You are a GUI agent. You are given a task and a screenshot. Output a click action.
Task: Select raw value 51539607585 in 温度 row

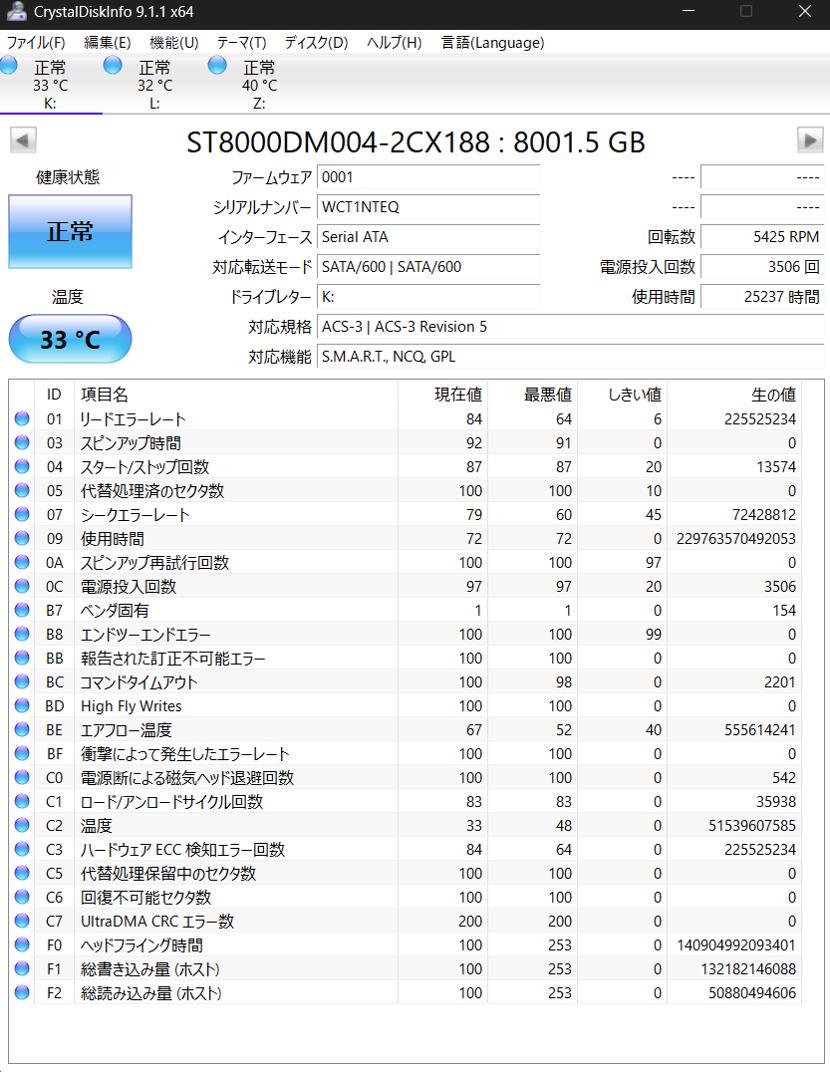click(752, 826)
